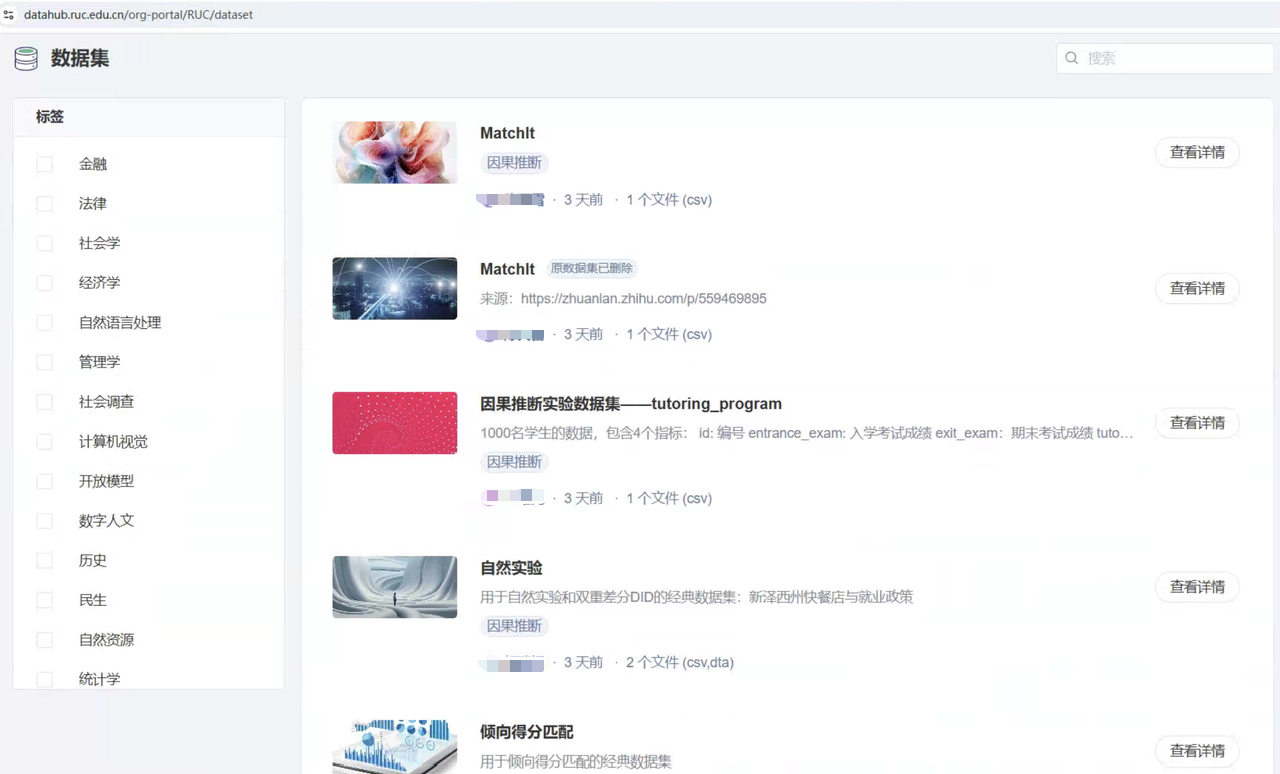Toggle the 社会调查 checkbox
Viewport: 1280px width, 774px height.
44,402
